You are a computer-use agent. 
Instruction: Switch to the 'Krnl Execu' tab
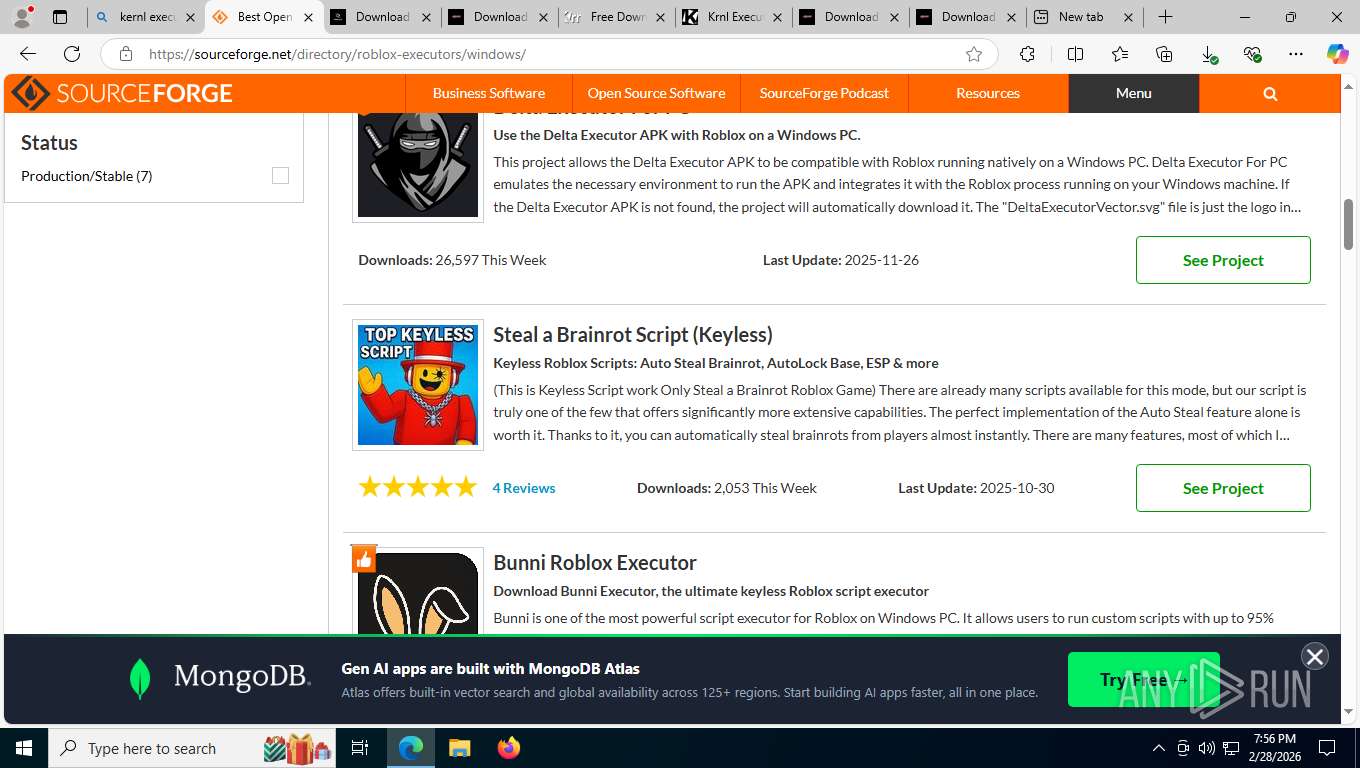pyautogui.click(x=735, y=17)
